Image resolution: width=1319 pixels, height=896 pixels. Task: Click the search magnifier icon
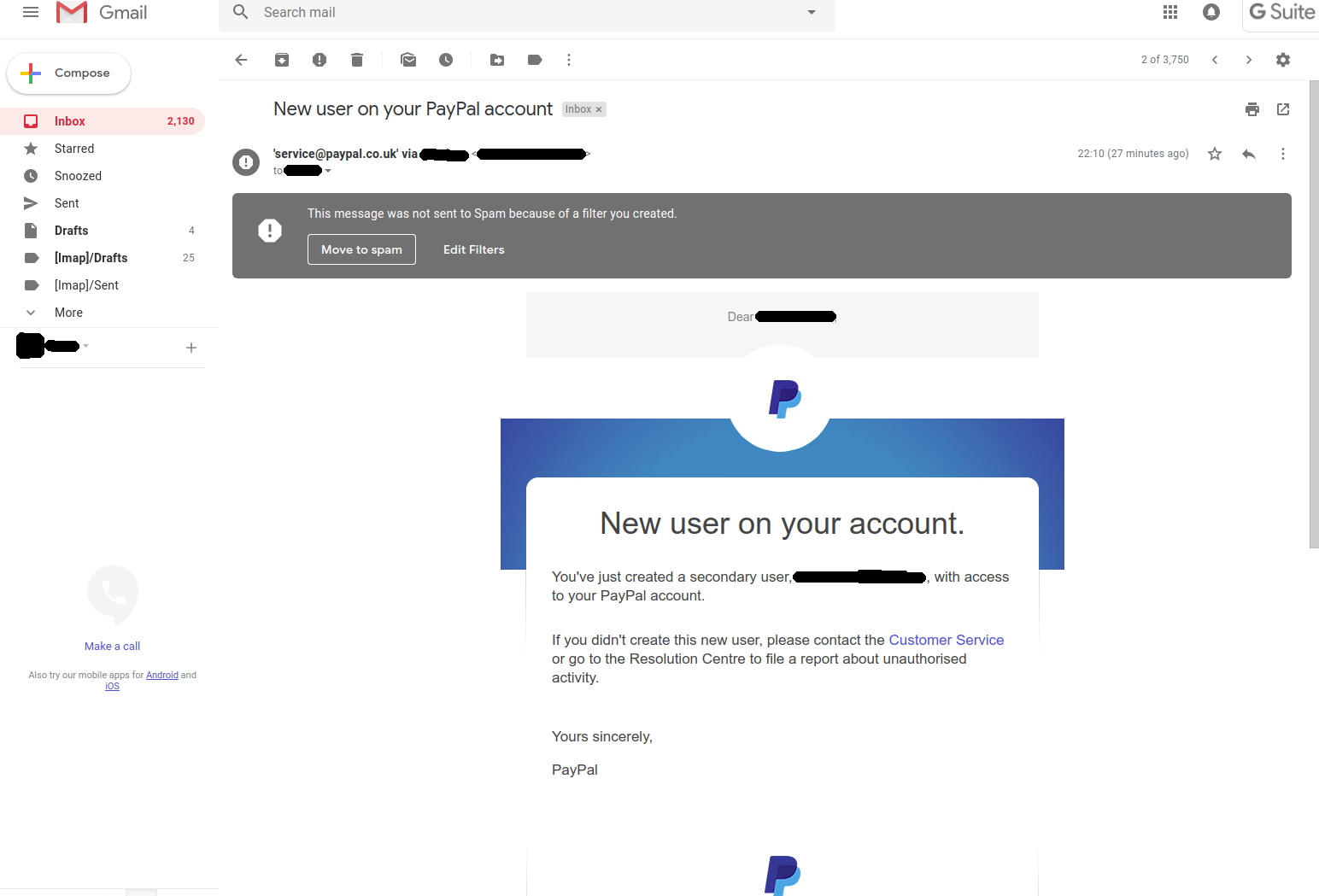(x=241, y=12)
